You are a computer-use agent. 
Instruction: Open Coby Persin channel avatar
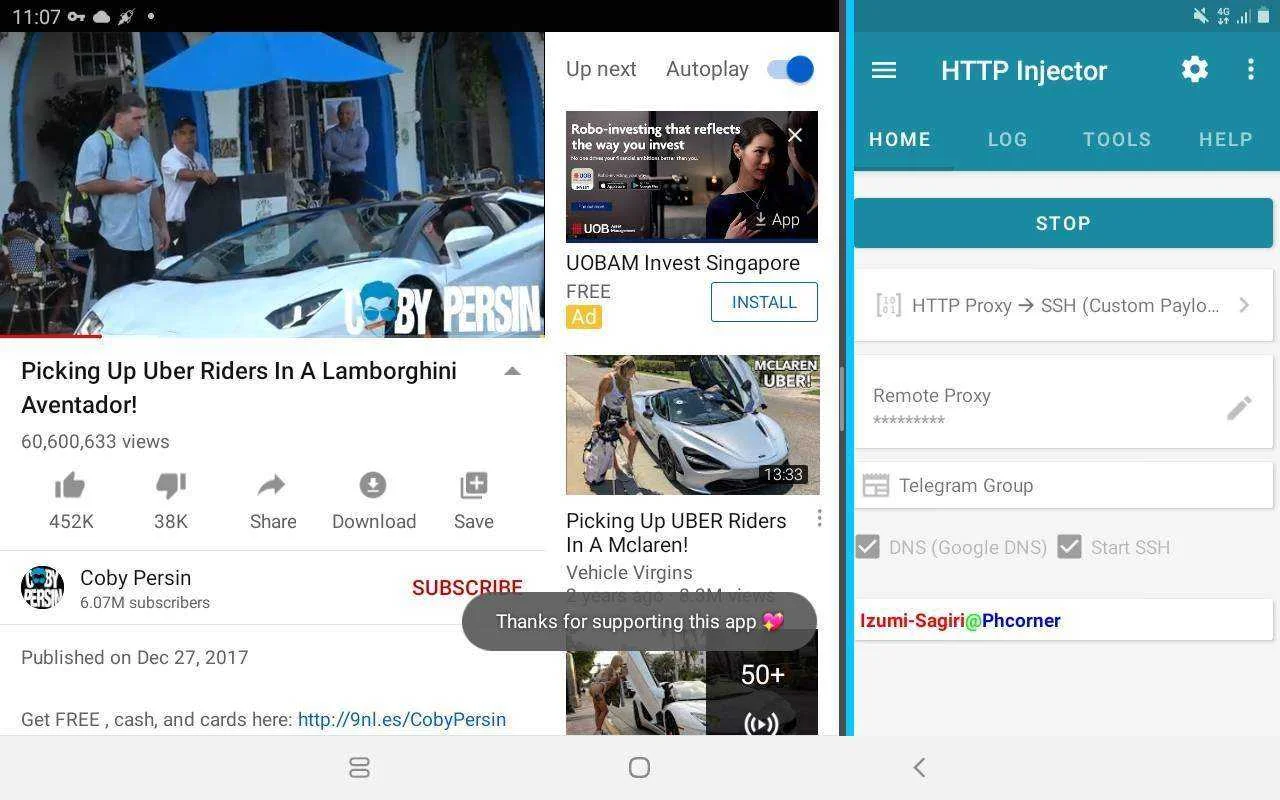(42, 588)
